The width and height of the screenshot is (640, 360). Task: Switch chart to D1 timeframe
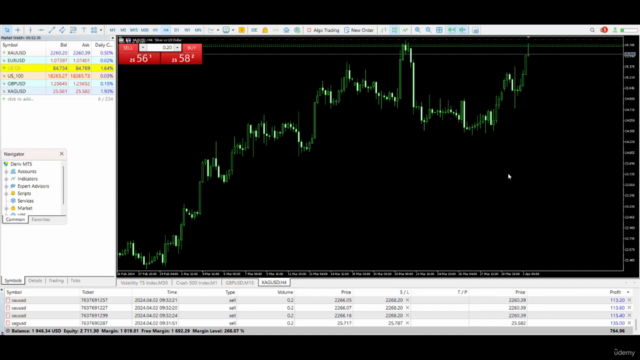(x=176, y=30)
